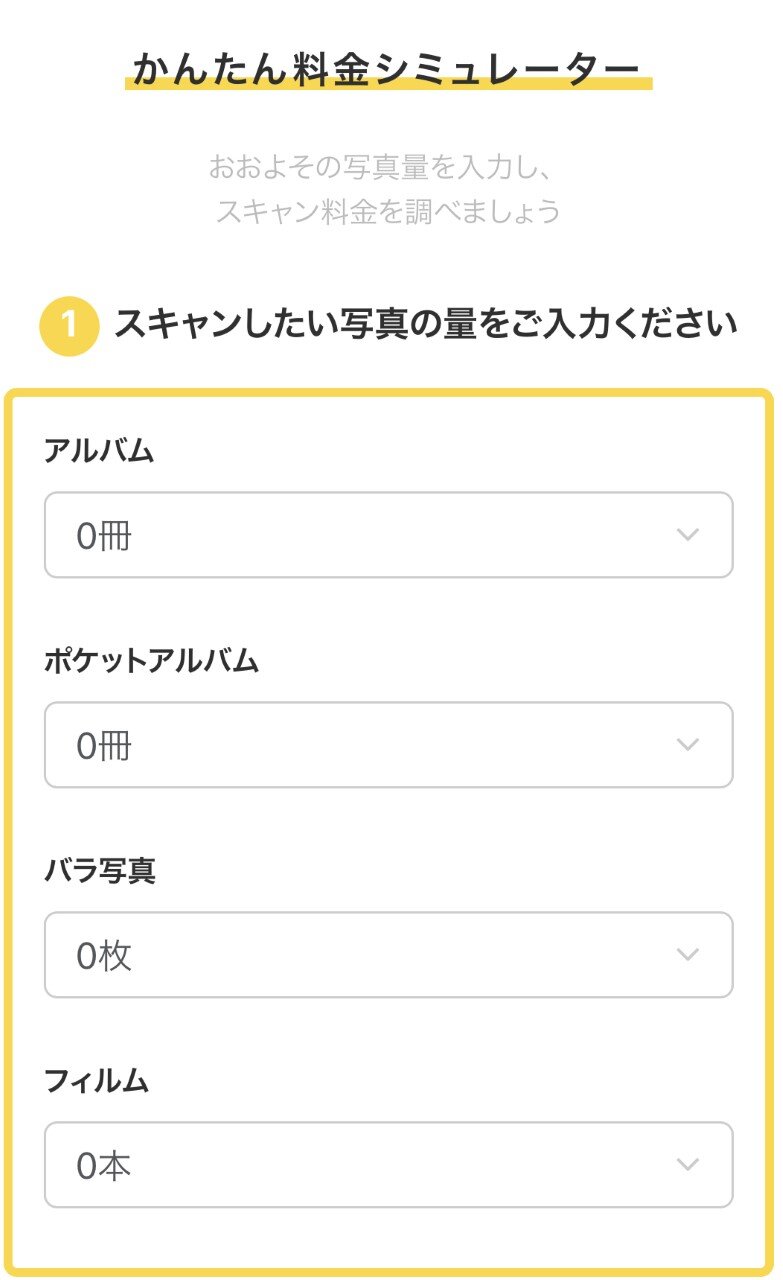Click the chevron arrow in the バラ写真 field

(x=687, y=955)
